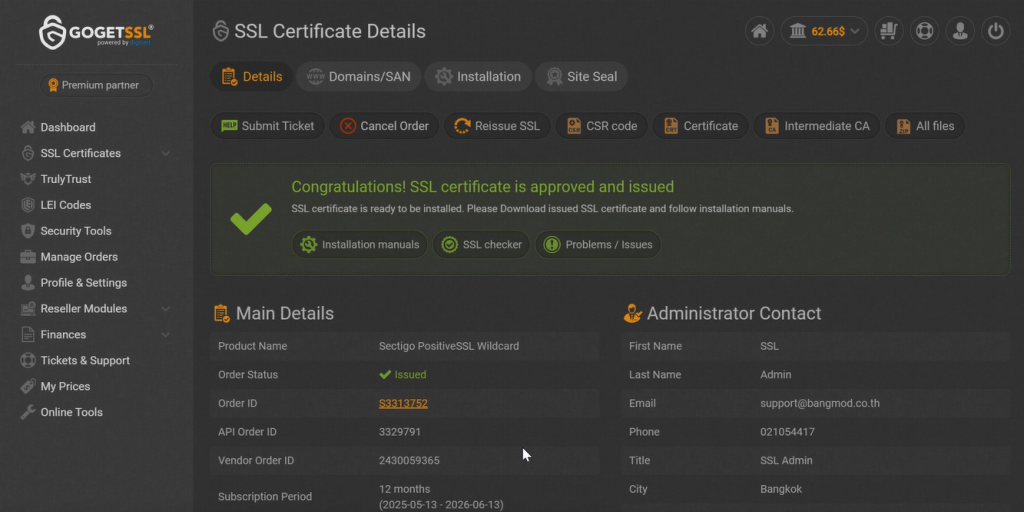This screenshot has width=1024, height=512.
Task: Download All files zip
Action: pos(925,126)
